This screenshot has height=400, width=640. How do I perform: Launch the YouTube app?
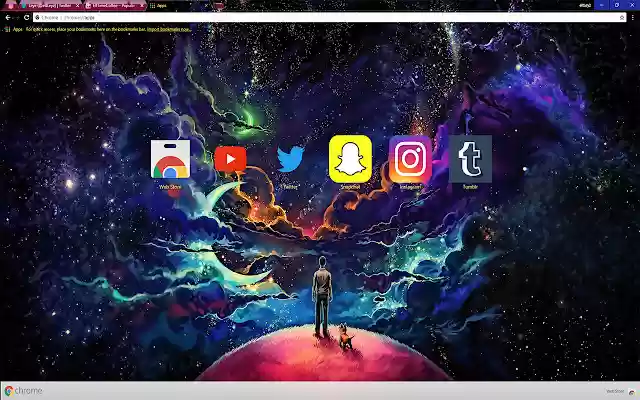tap(230, 159)
